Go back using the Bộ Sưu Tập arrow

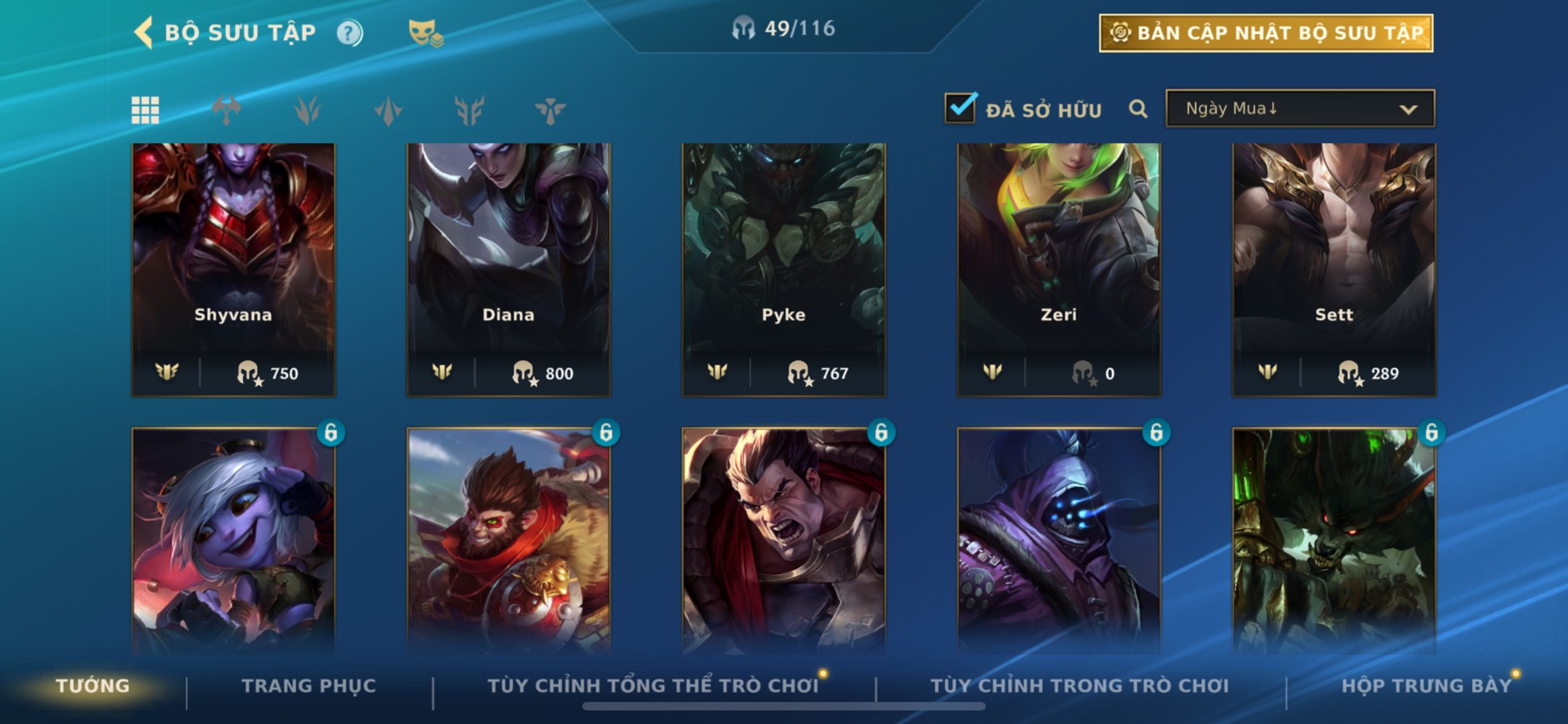coord(143,32)
